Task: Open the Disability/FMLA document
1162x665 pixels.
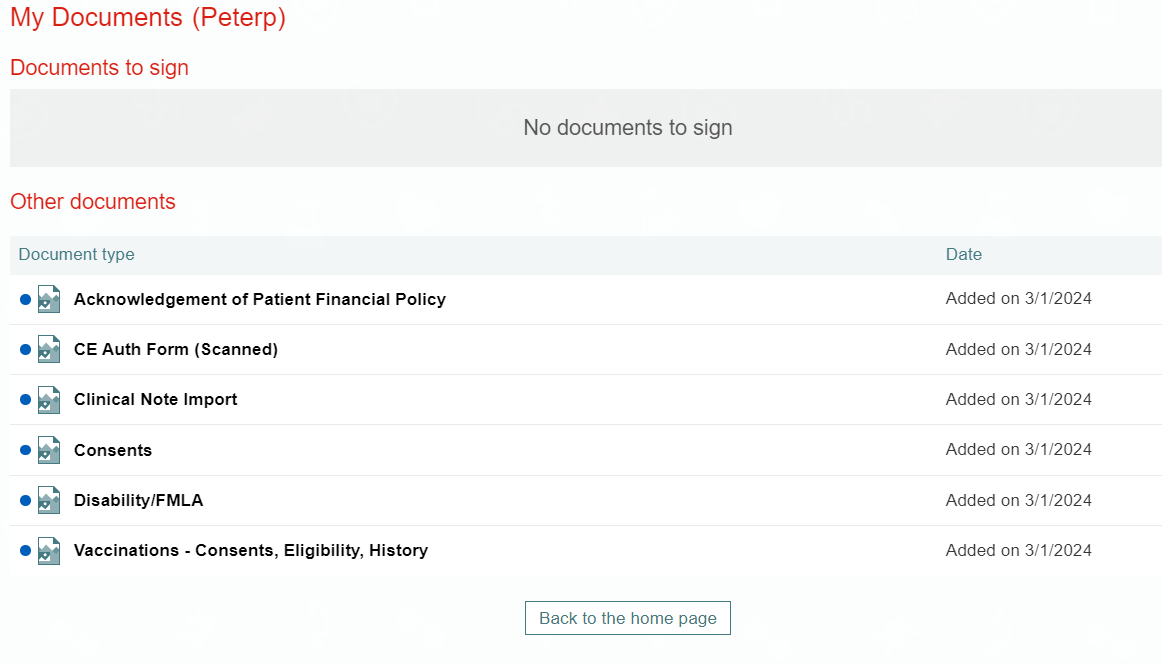Action: 138,500
